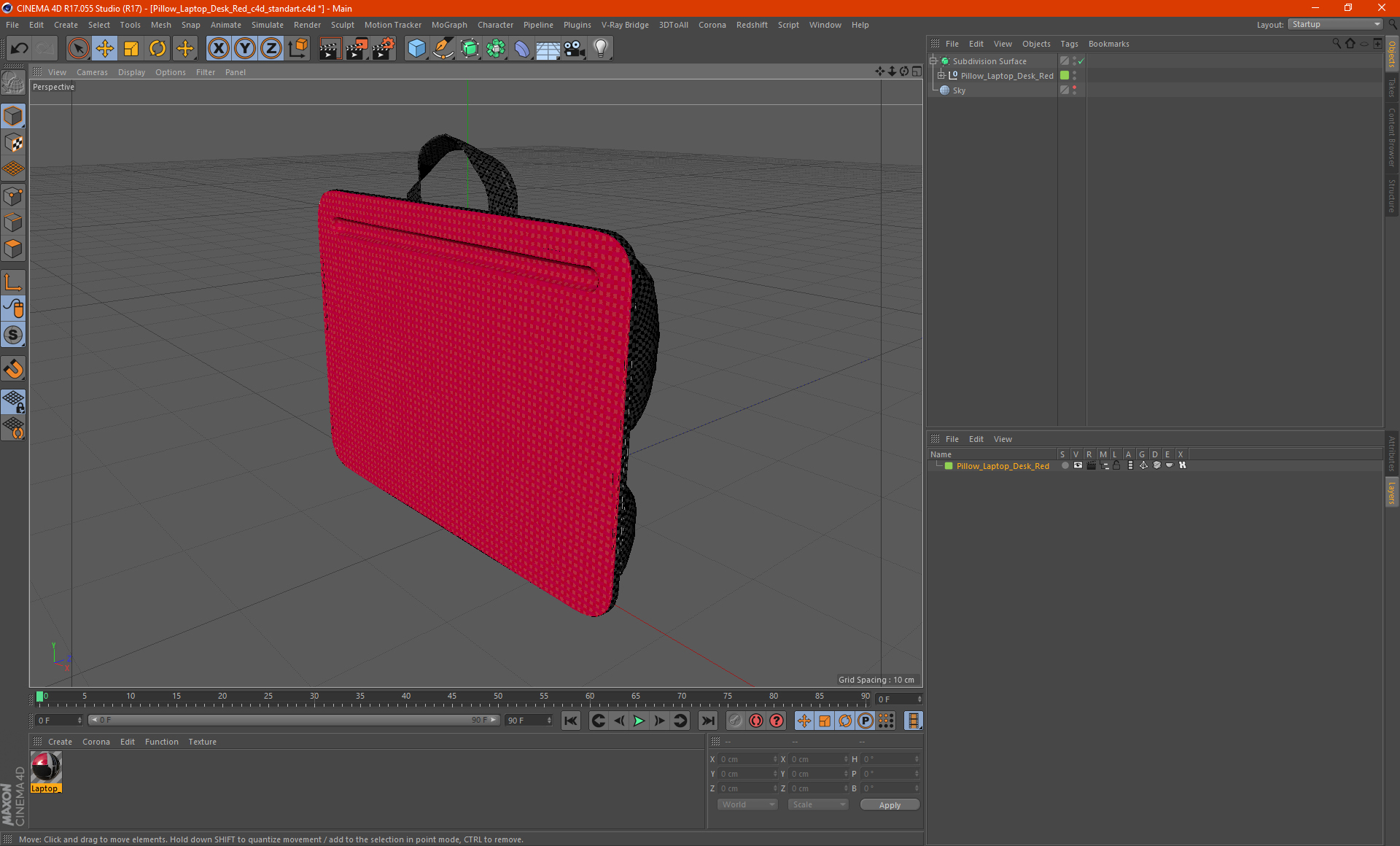Toggle Subdivision Surface green enable checkmark
The width and height of the screenshot is (1400, 846).
[1081, 61]
